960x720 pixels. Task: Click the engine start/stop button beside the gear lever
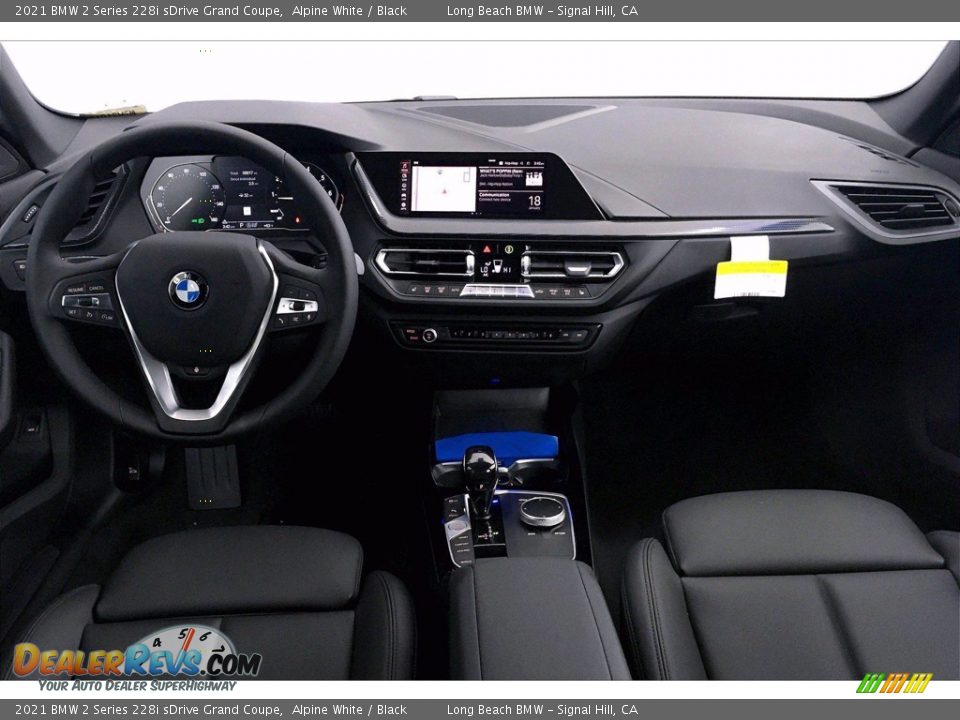pos(457,527)
